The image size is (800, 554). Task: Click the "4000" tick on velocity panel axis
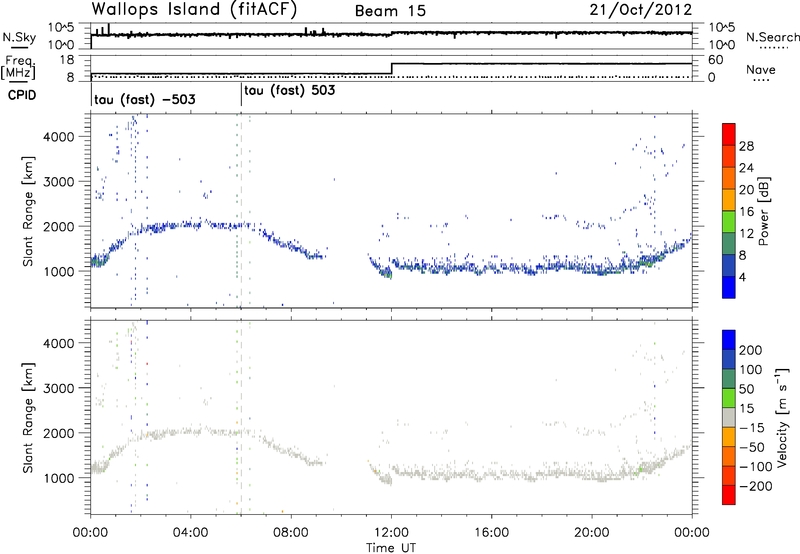pyautogui.click(x=59, y=343)
